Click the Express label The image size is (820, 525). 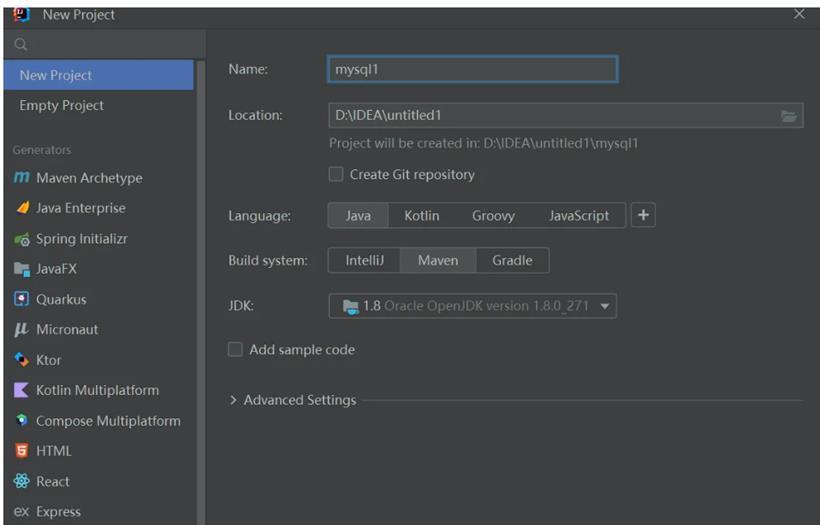[59, 511]
